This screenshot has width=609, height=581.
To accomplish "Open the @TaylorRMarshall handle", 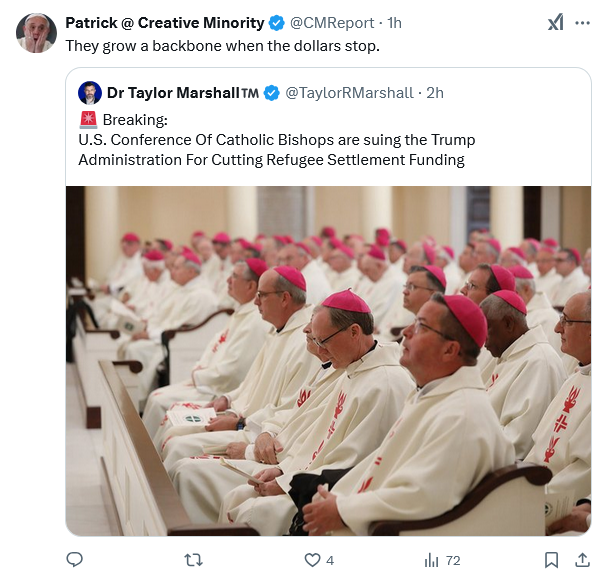I will tap(349, 93).
